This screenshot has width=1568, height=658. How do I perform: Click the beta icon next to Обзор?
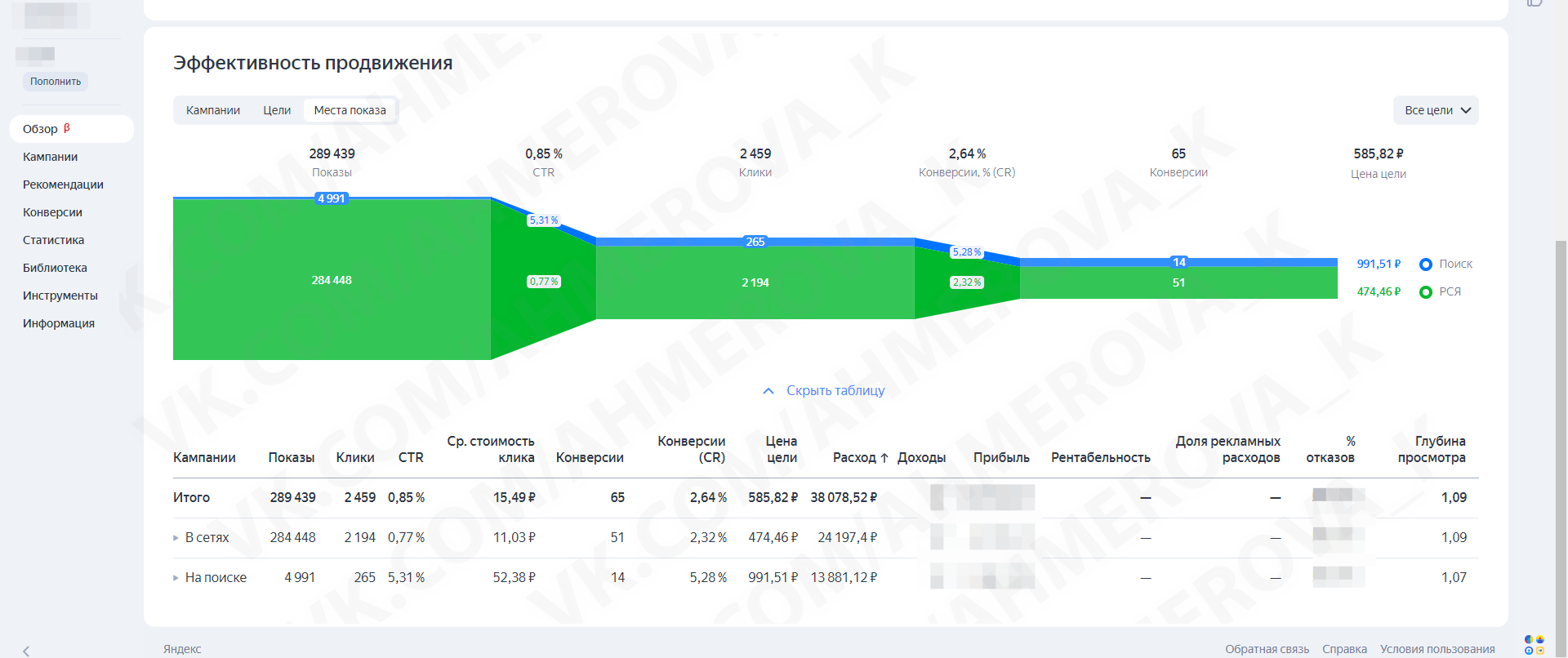(x=67, y=128)
